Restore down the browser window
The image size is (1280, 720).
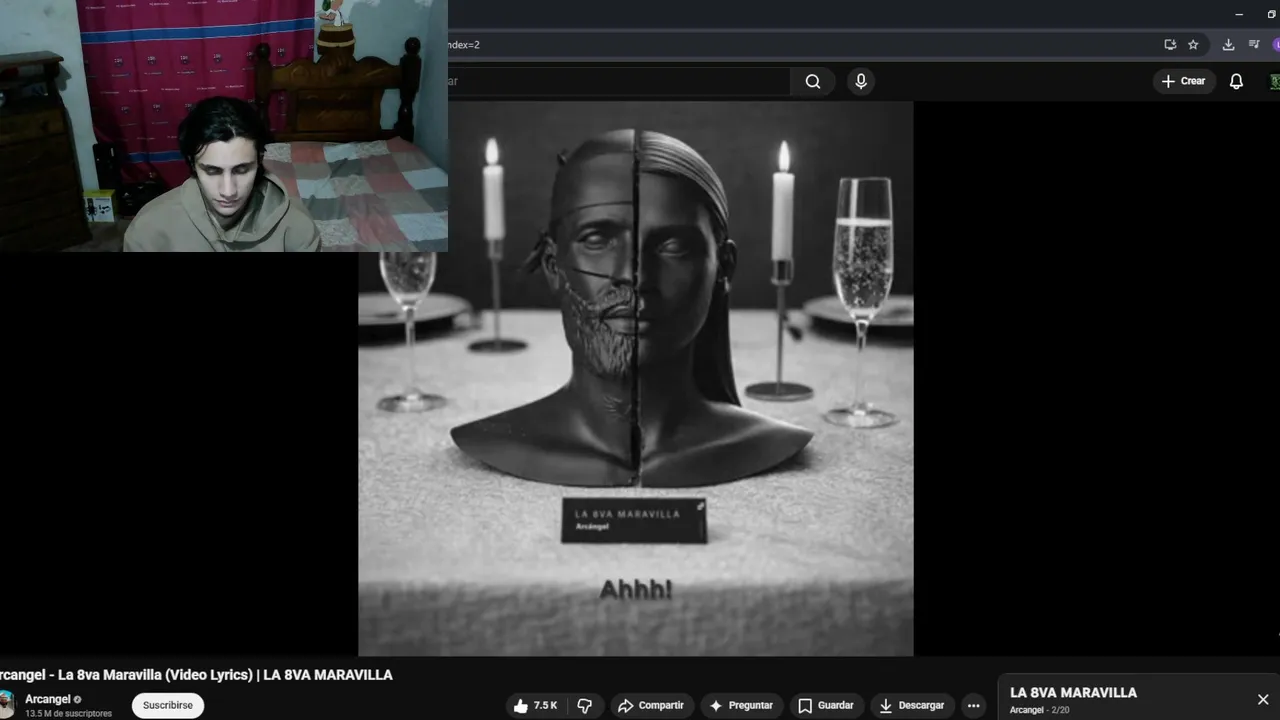1271,14
